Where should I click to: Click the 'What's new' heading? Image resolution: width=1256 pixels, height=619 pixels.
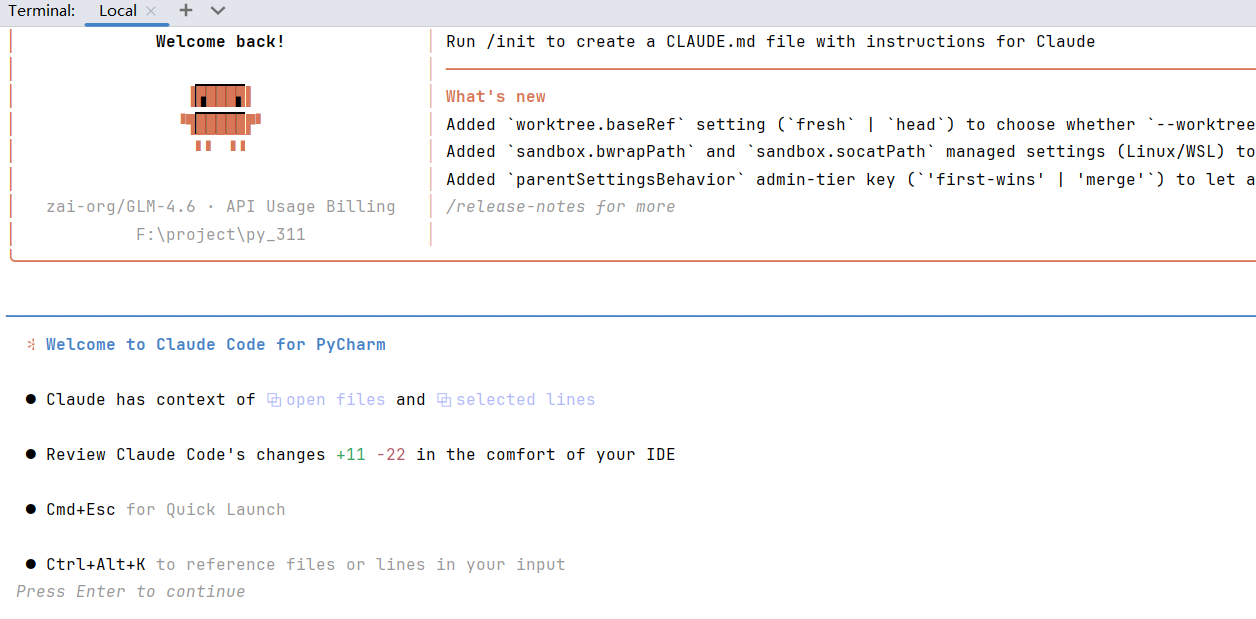[x=496, y=97]
